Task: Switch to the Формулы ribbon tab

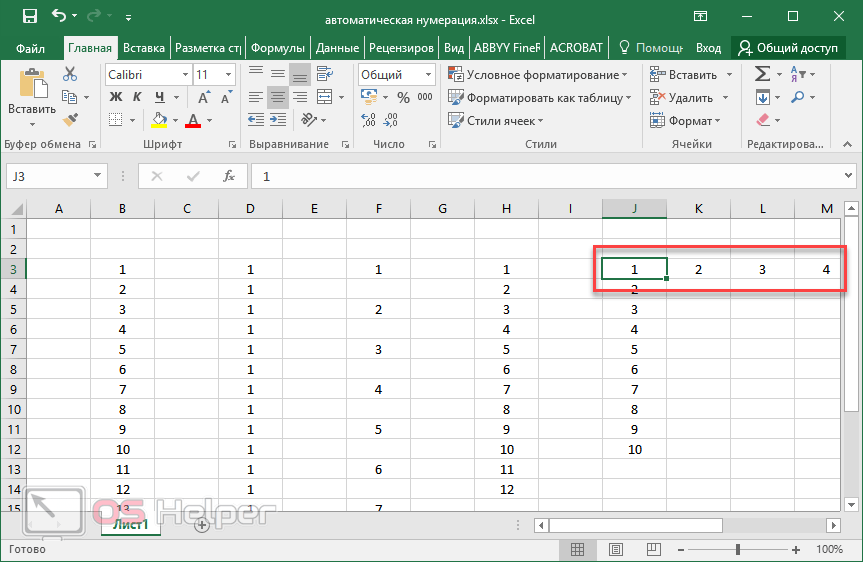Action: click(277, 47)
